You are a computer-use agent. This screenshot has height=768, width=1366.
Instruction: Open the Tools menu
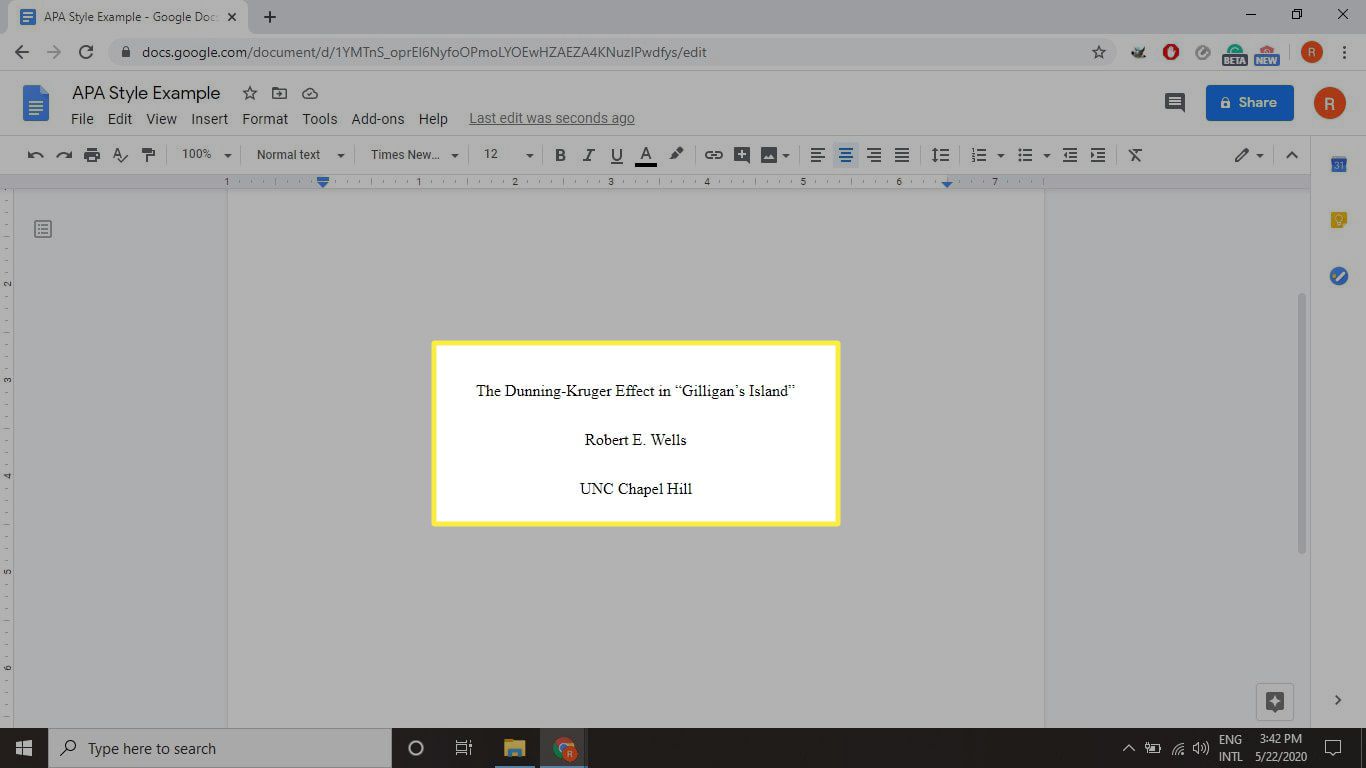[x=320, y=119]
